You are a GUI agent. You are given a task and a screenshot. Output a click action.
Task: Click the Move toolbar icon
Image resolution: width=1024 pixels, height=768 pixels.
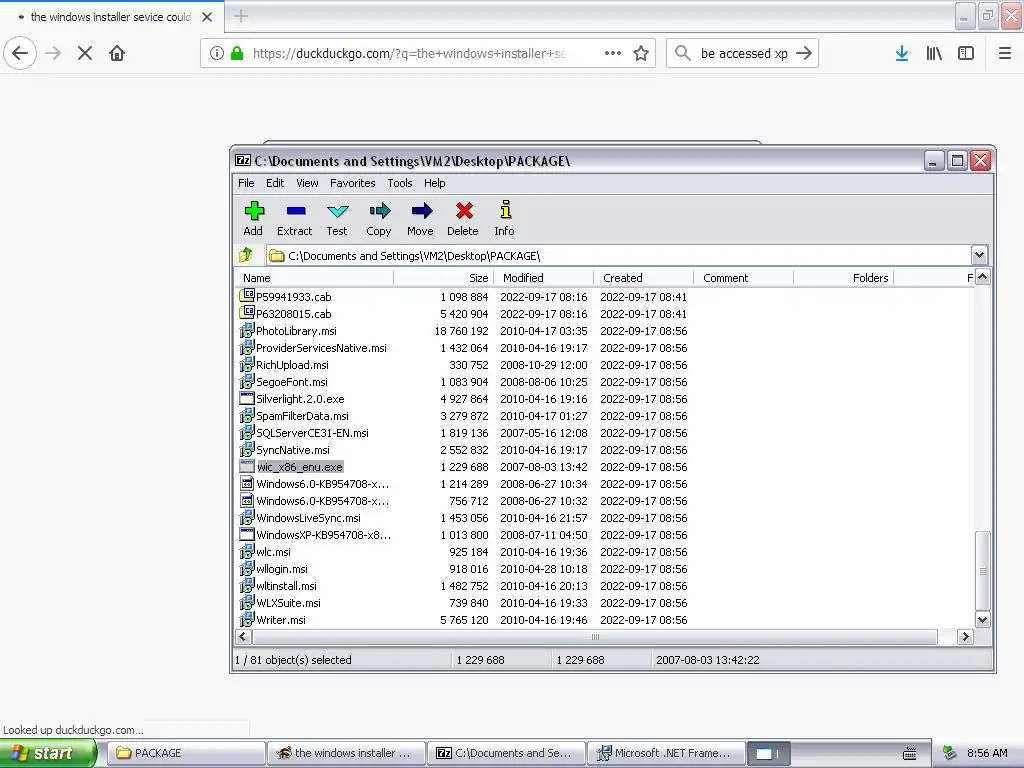(422, 210)
